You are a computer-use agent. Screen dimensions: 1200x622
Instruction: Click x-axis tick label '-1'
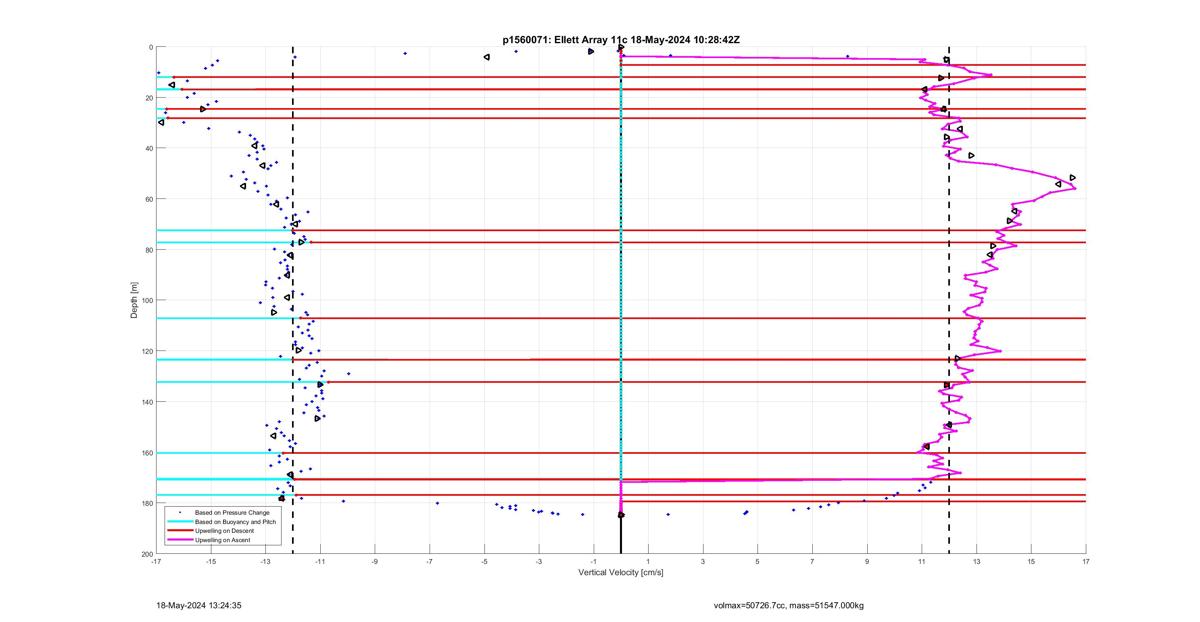593,561
